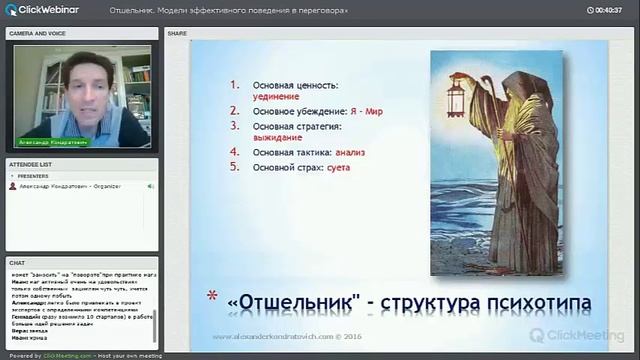Click the scrollbar in the chat panel

154,327
